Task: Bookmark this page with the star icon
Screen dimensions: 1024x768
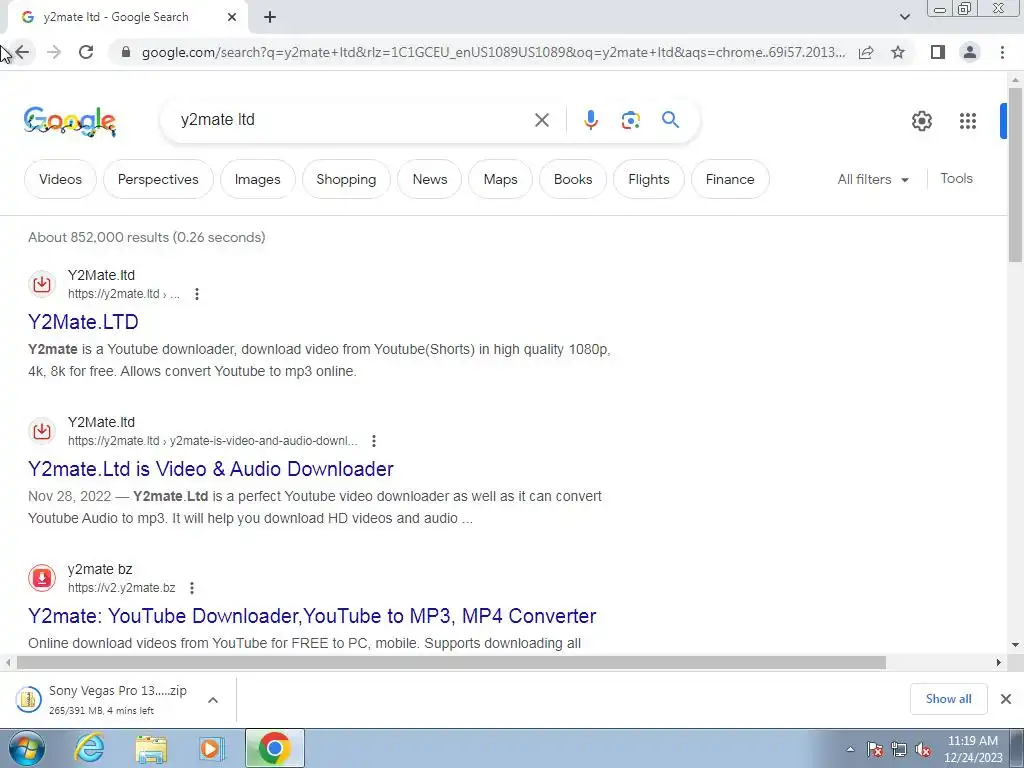Action: pyautogui.click(x=898, y=52)
